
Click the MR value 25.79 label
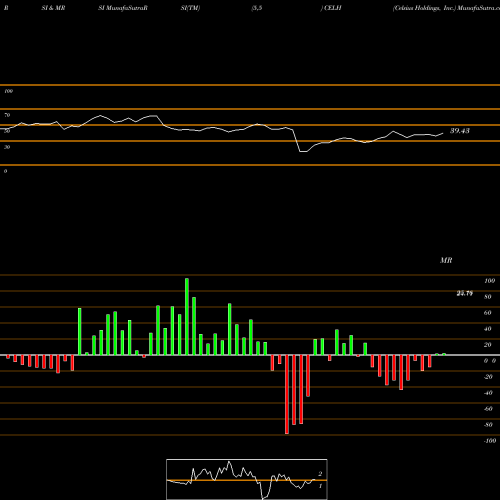point(465,293)
